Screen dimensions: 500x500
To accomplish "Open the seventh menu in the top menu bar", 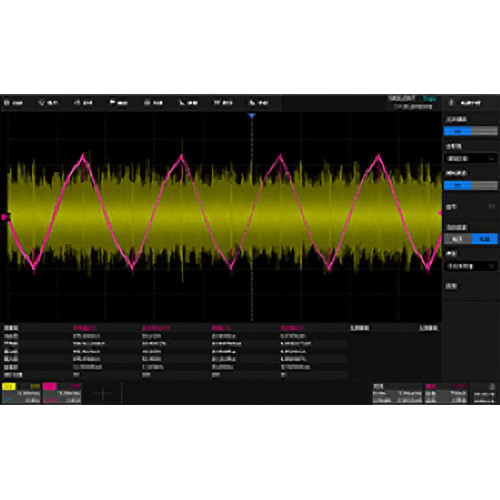I will pyautogui.click(x=223, y=103).
